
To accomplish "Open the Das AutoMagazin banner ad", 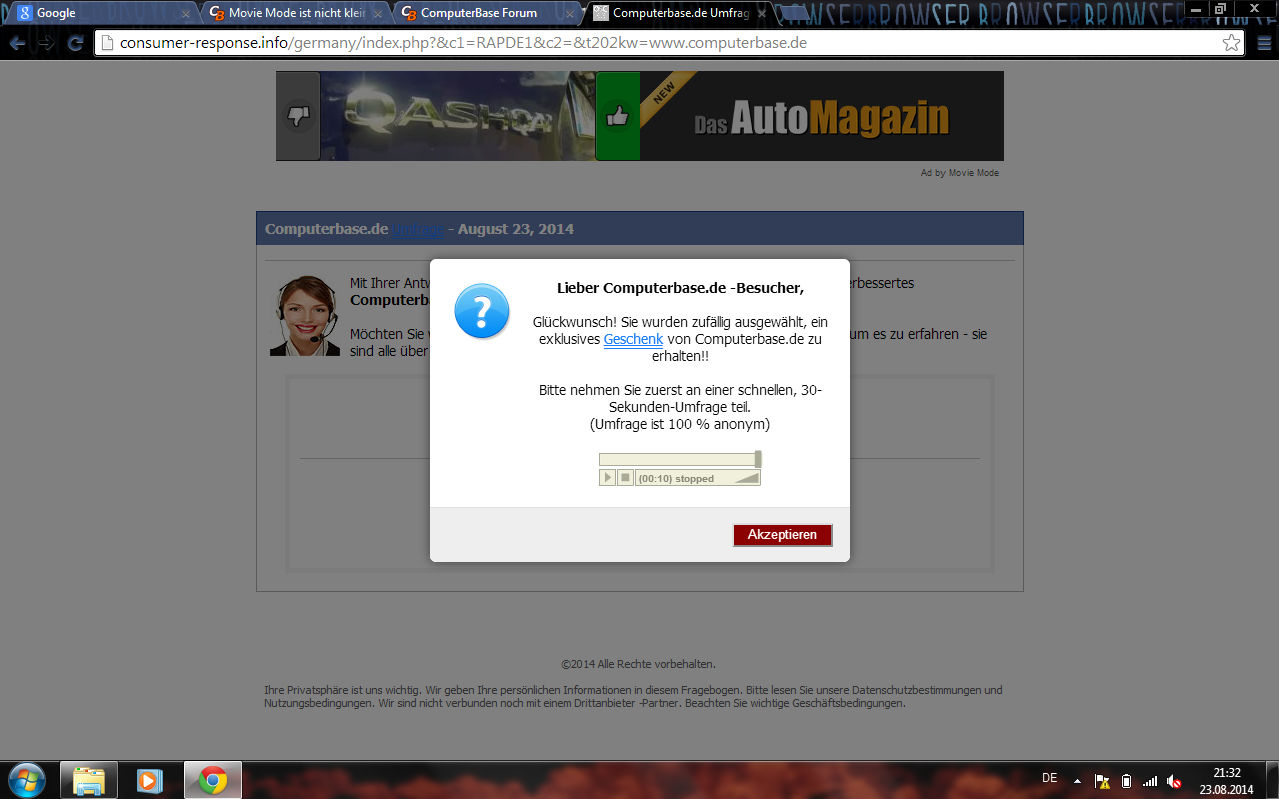I will [821, 116].
